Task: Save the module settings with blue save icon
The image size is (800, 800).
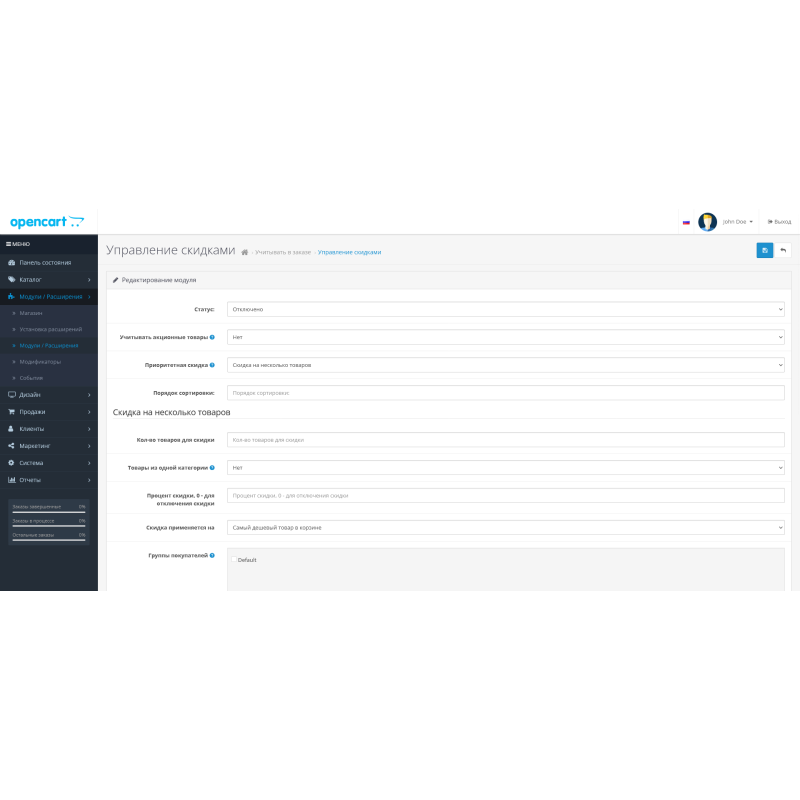Action: (765, 251)
